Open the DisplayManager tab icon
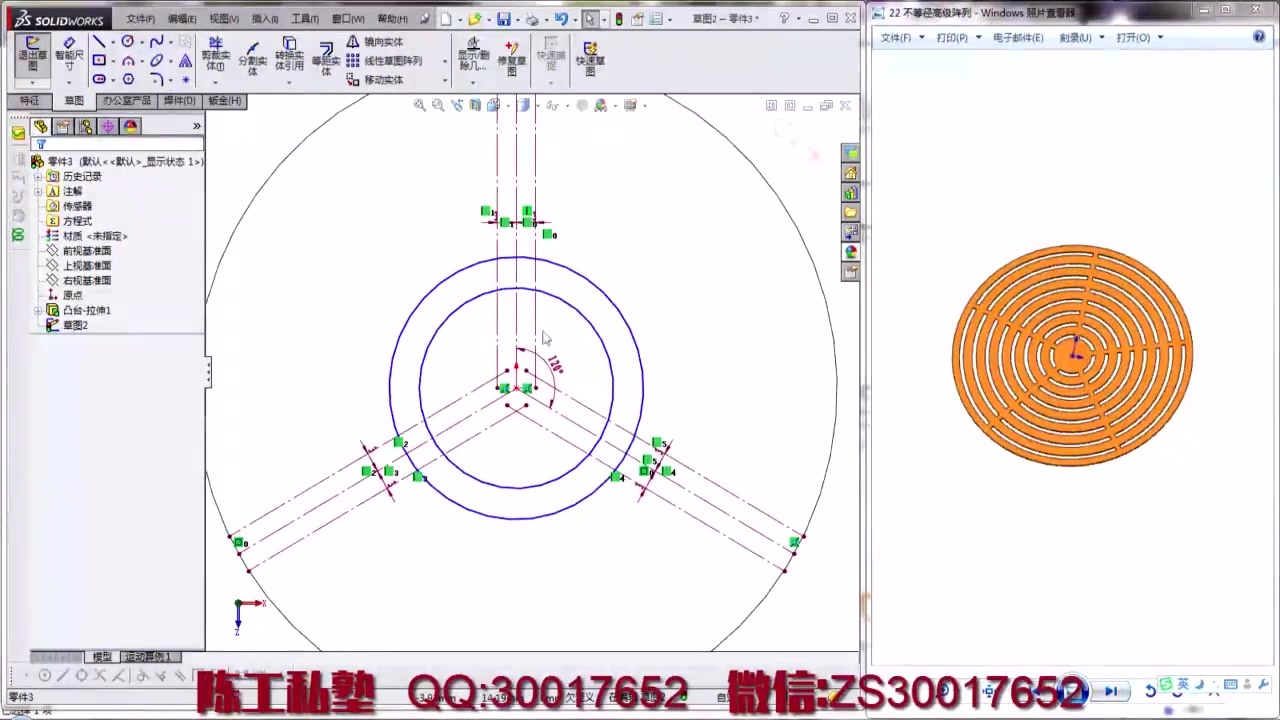 click(130, 127)
